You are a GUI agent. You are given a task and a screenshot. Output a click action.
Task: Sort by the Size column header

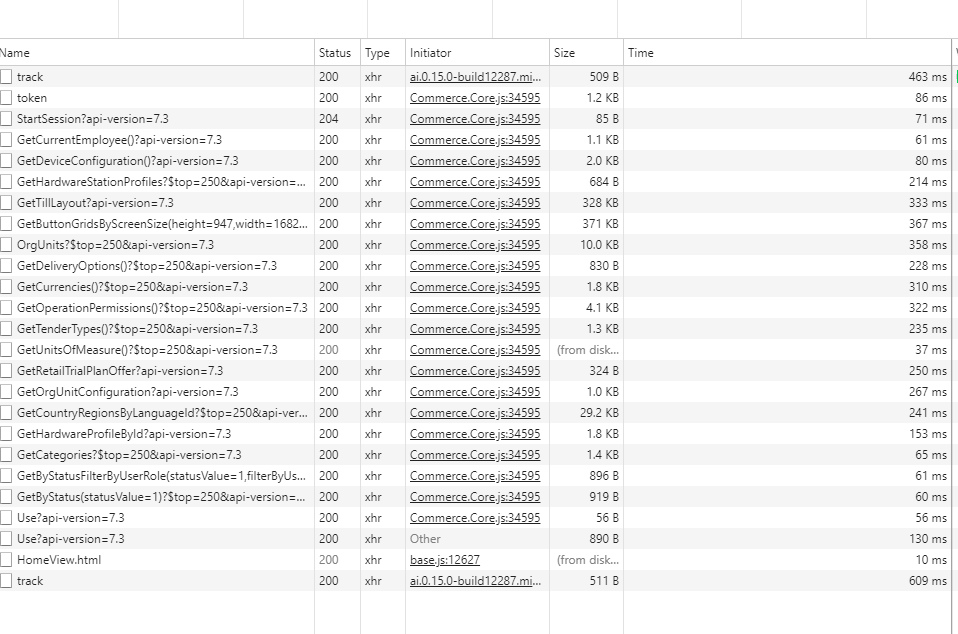tap(587, 53)
